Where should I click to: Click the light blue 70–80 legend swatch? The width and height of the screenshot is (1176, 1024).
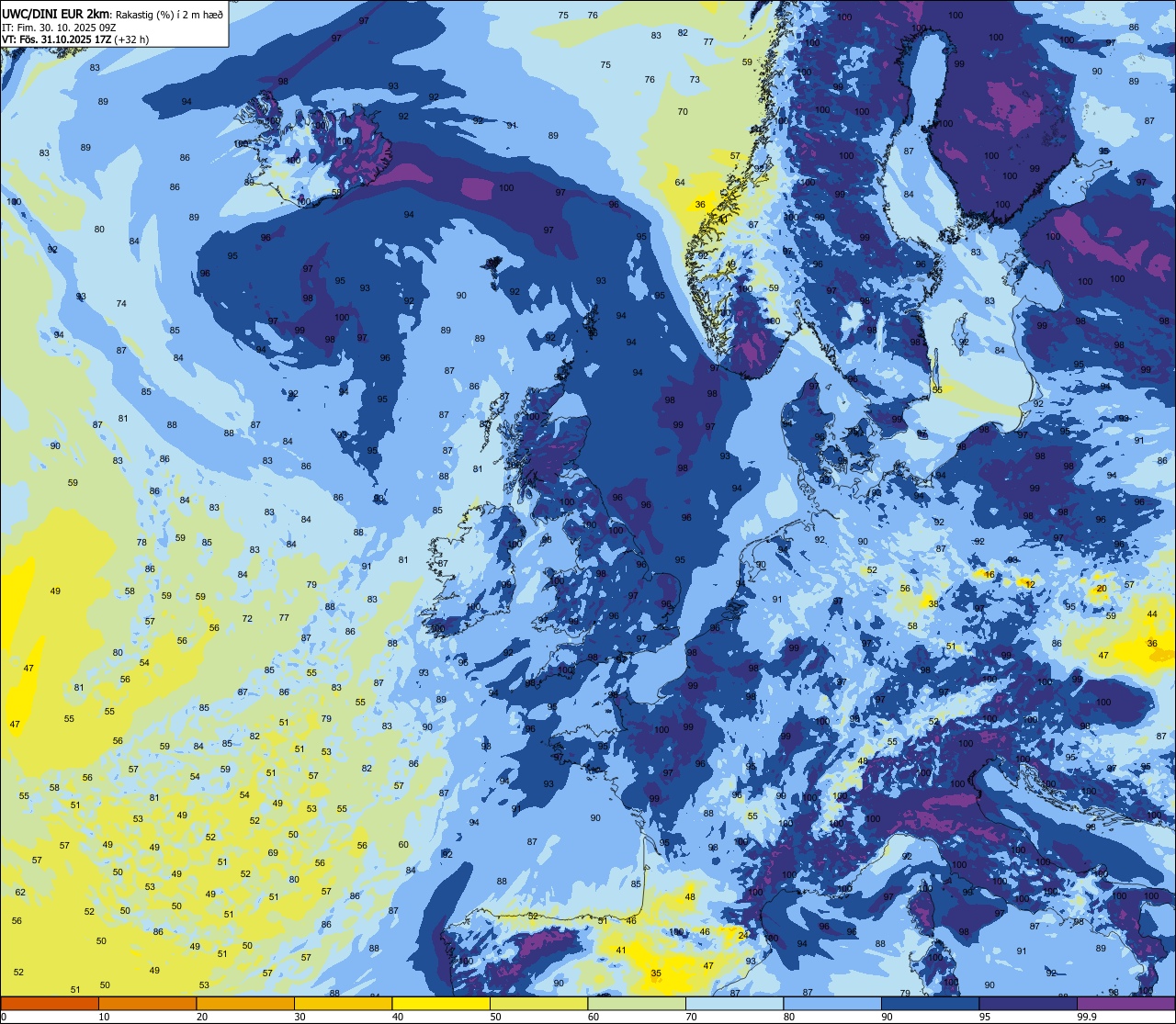click(x=734, y=1003)
